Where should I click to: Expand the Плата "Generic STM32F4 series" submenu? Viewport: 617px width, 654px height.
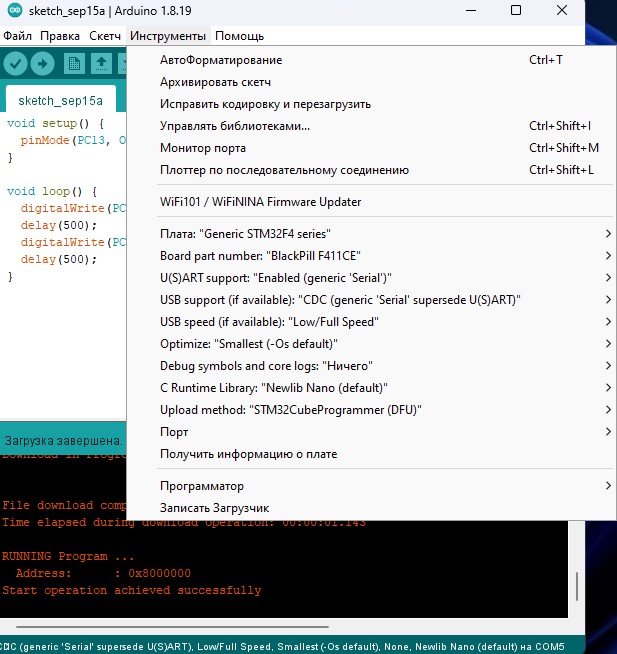click(371, 234)
